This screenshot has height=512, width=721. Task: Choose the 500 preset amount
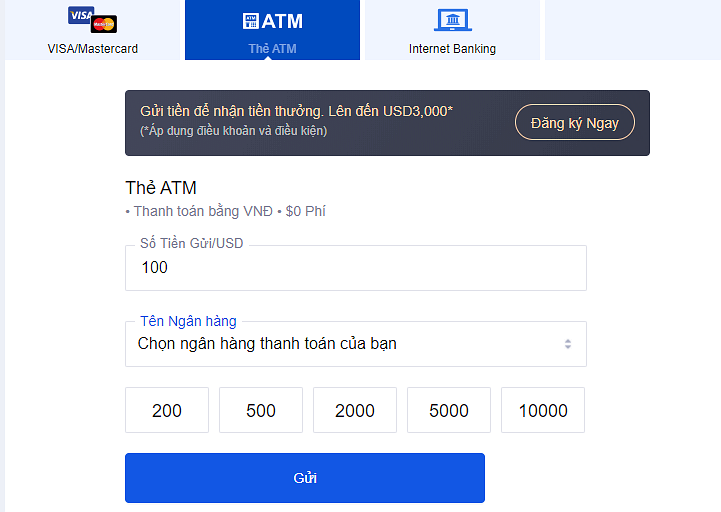[261, 411]
